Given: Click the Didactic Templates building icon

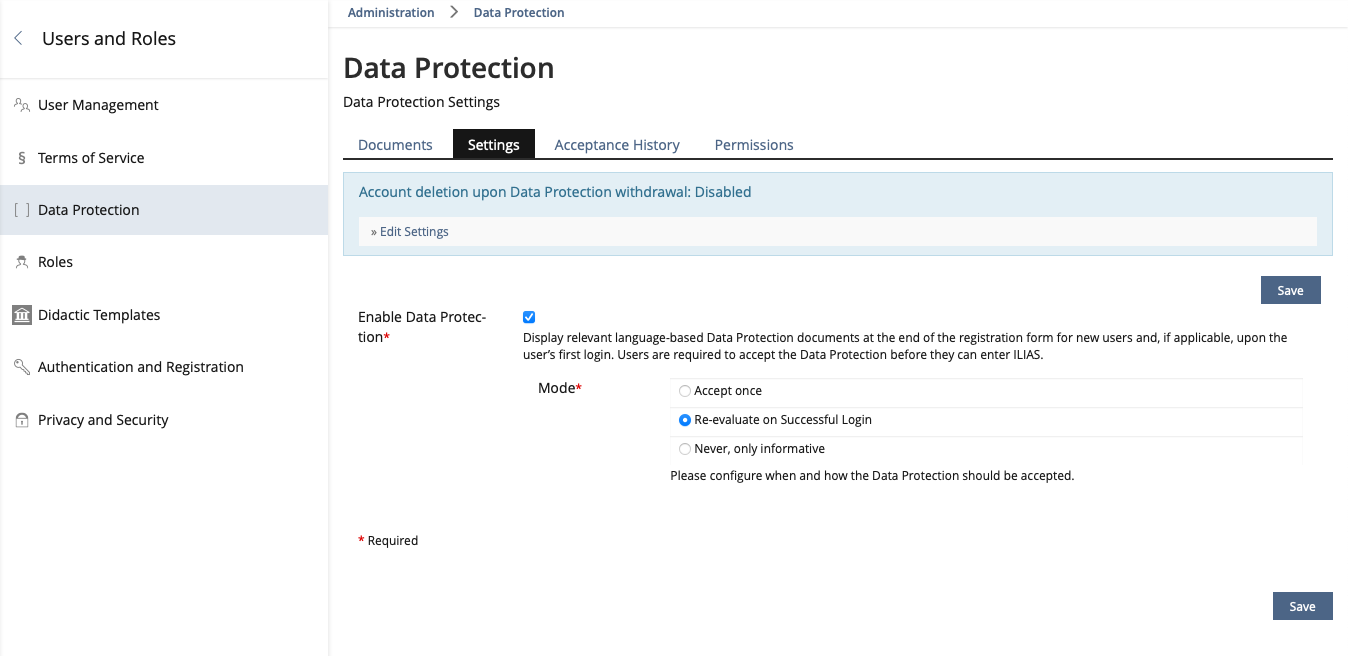Looking at the screenshot, I should 22,315.
